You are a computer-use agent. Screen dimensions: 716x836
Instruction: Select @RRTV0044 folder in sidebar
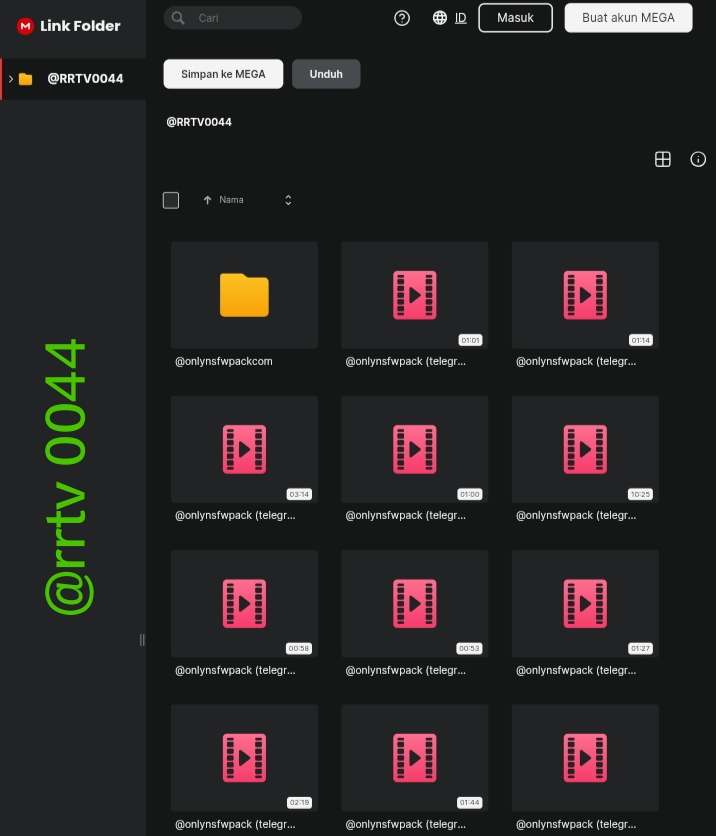[x=73, y=79]
